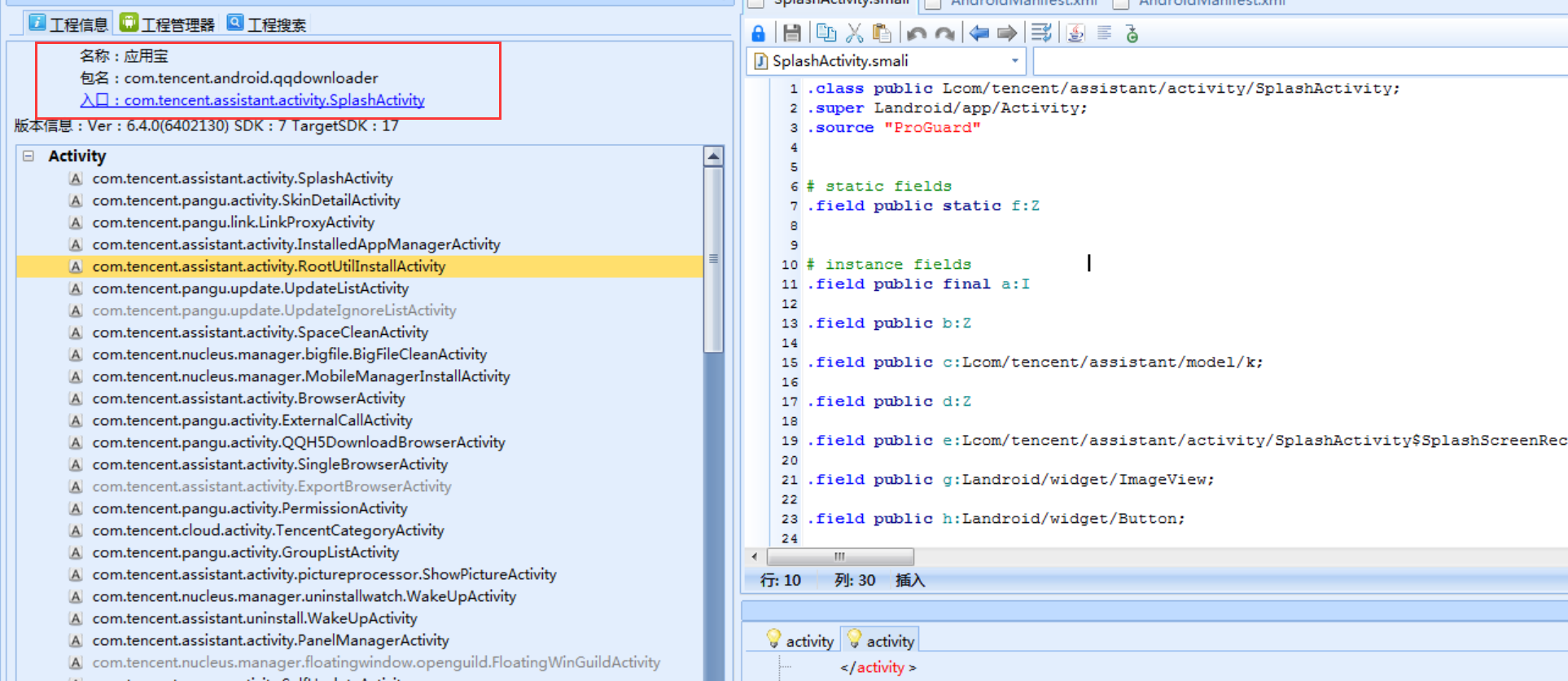This screenshot has width=1568, height=681.
Task: Click the '列: 30' status bar entry
Action: pos(855,581)
